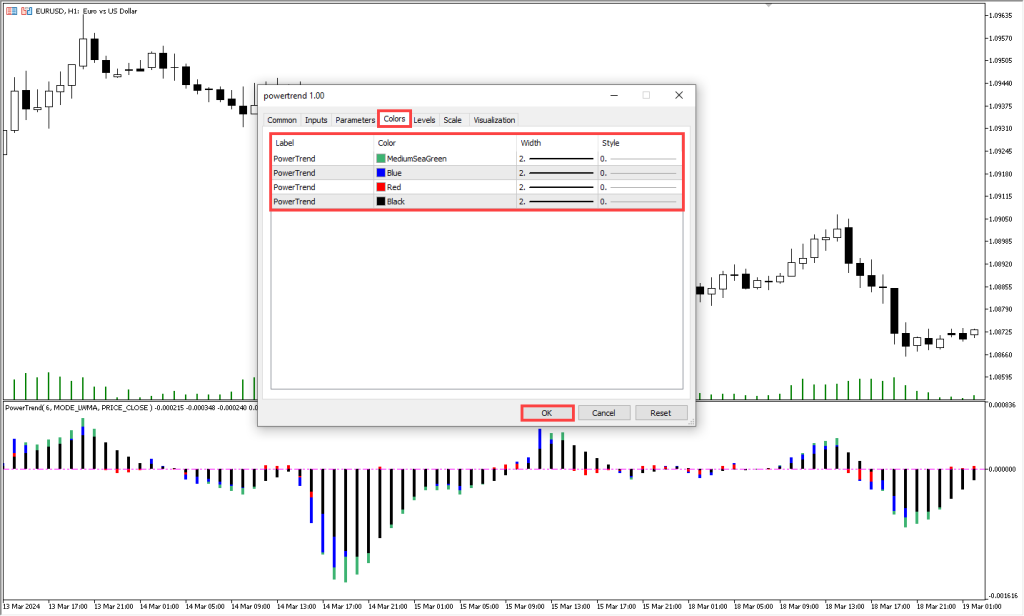Close the powertrend 1.00 dialog
Viewport: 1024px width, 616px height.
(679, 95)
